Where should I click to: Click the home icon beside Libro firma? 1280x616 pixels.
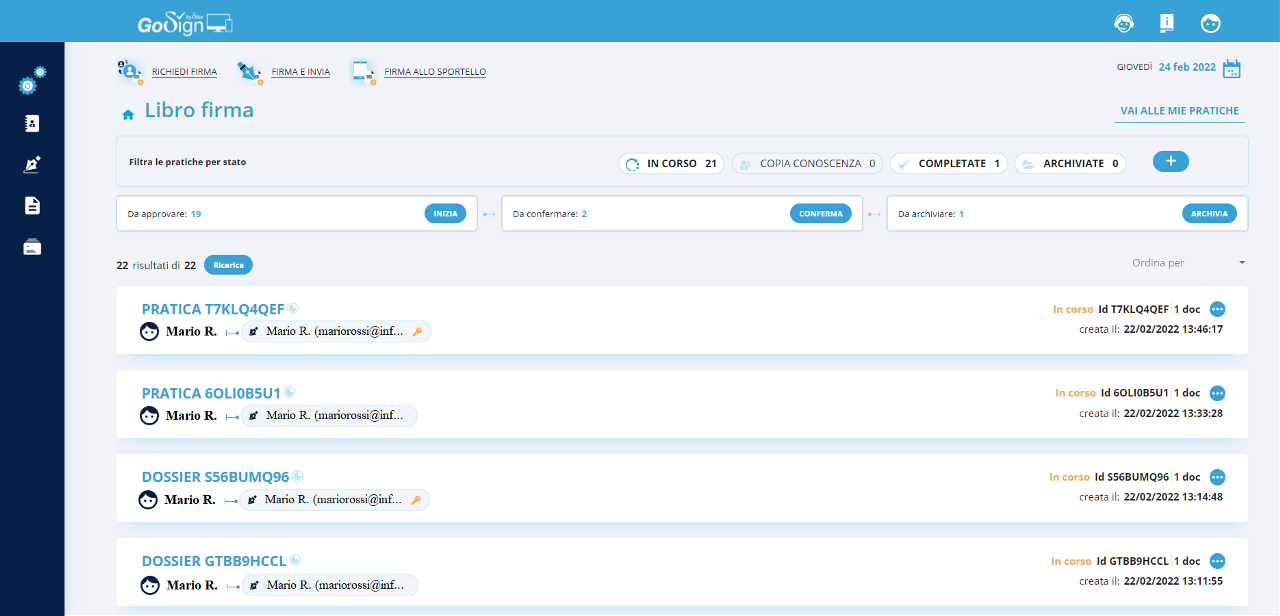click(128, 115)
